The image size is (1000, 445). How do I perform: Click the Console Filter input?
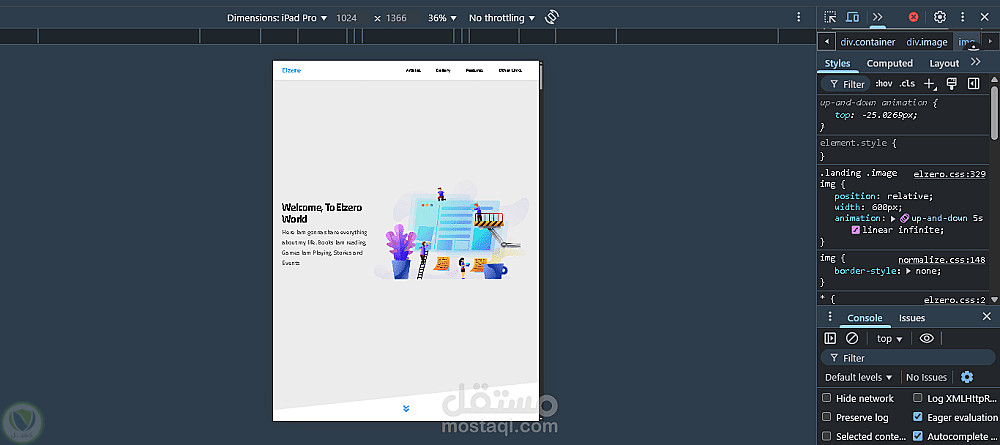click(x=907, y=358)
